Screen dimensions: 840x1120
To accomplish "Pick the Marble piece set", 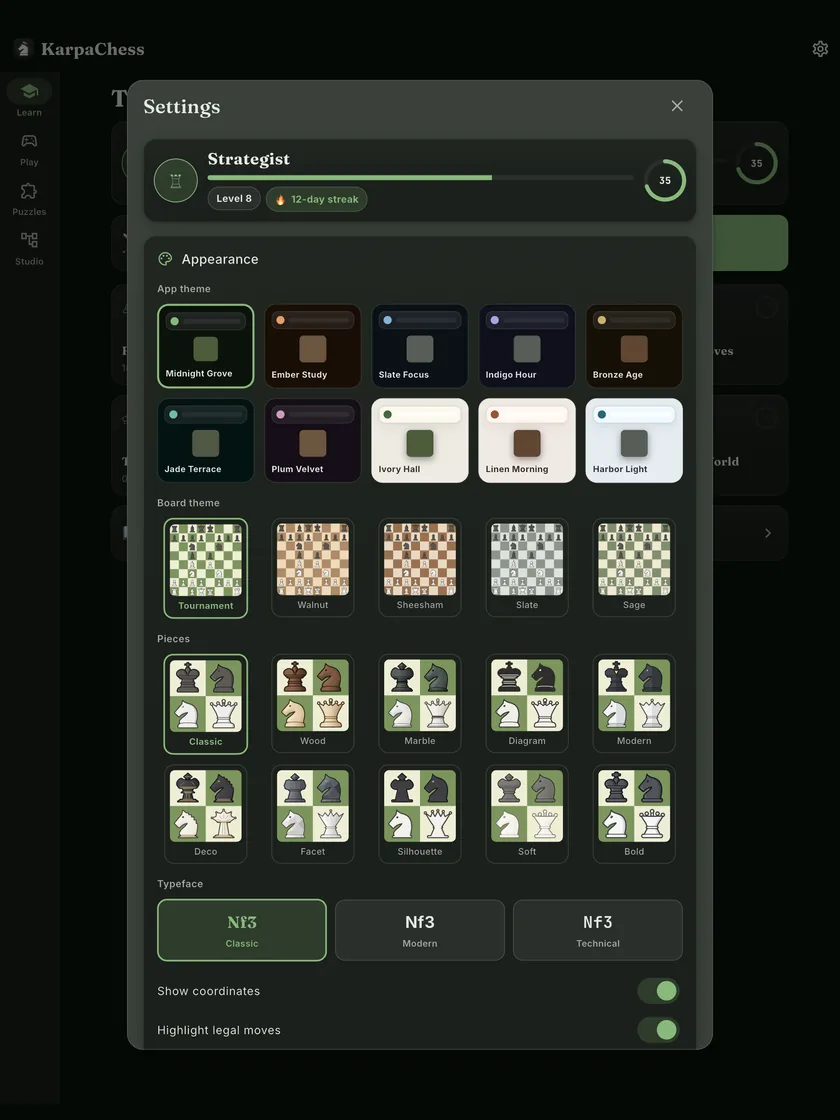I will (420, 704).
